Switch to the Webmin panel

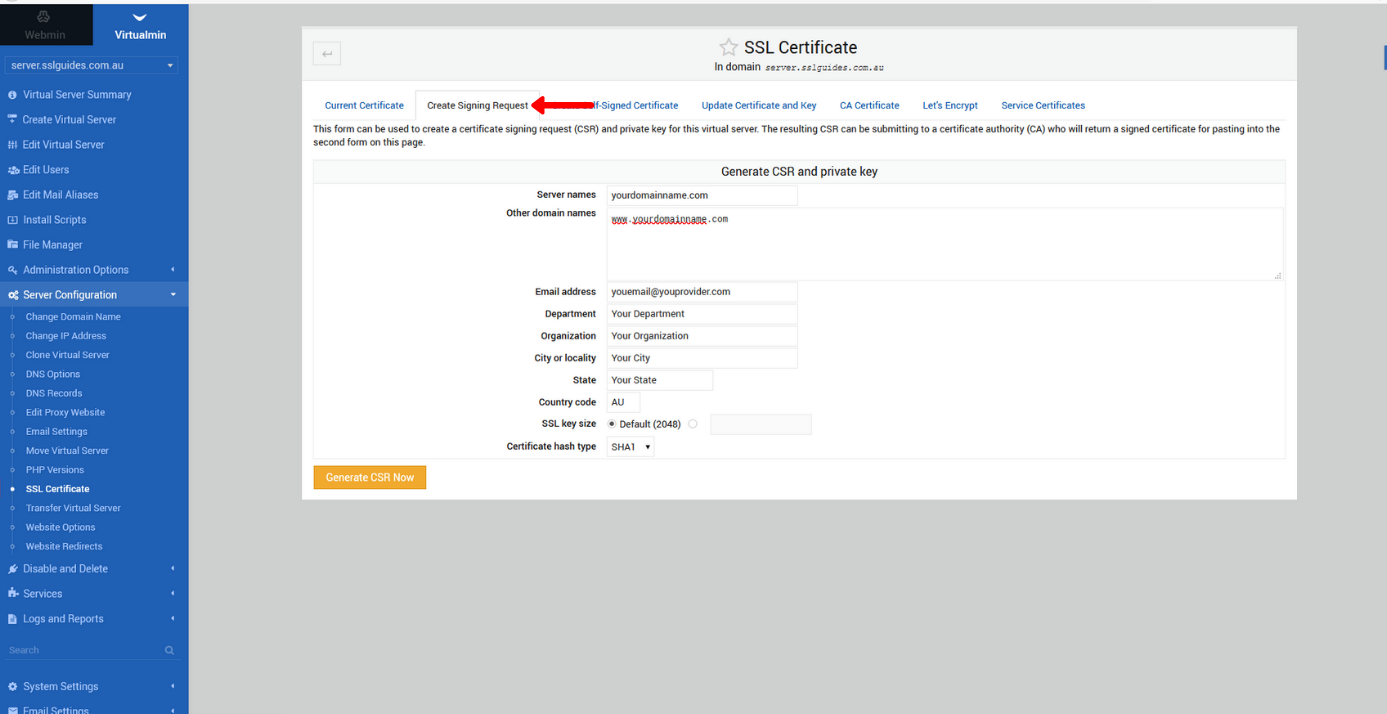point(46,22)
